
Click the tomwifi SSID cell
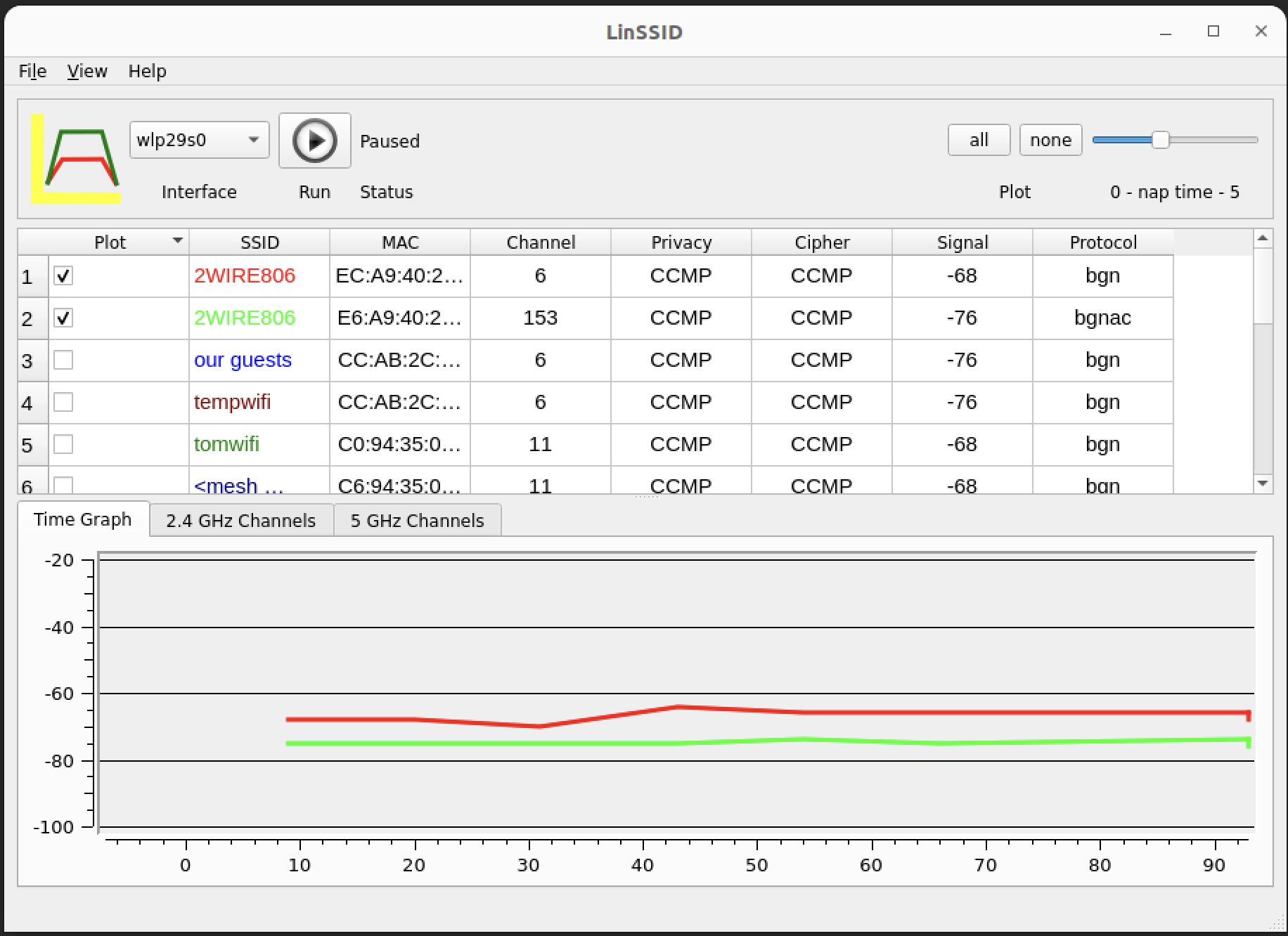[259, 444]
